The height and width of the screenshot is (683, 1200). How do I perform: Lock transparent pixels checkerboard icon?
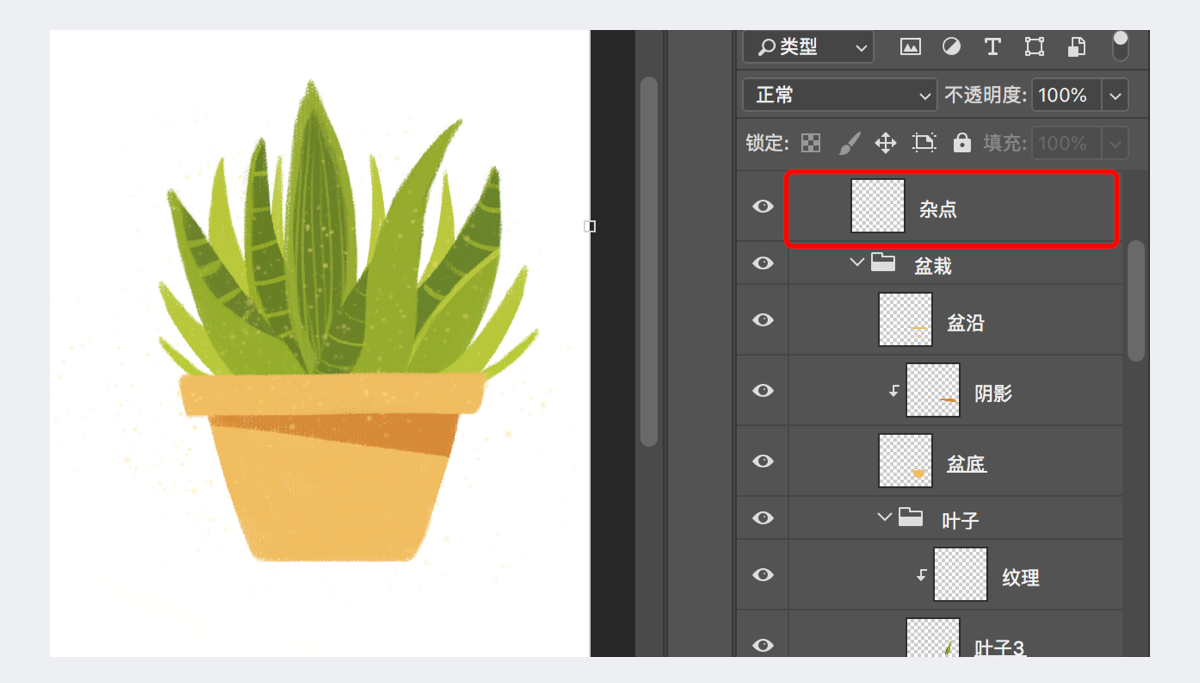coord(811,143)
